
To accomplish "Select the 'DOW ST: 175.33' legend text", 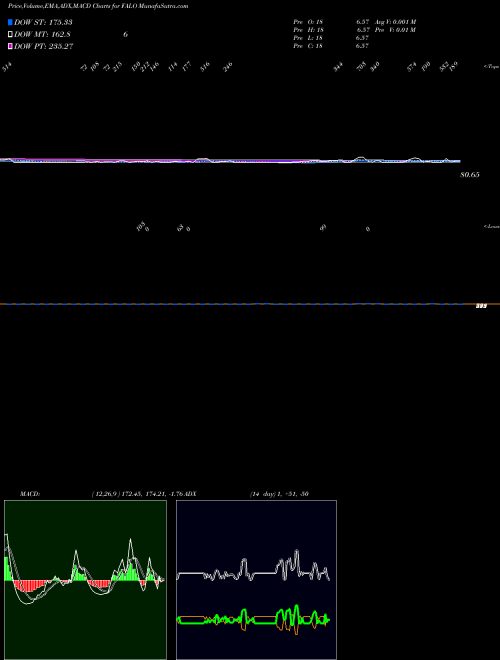I will point(43,22).
